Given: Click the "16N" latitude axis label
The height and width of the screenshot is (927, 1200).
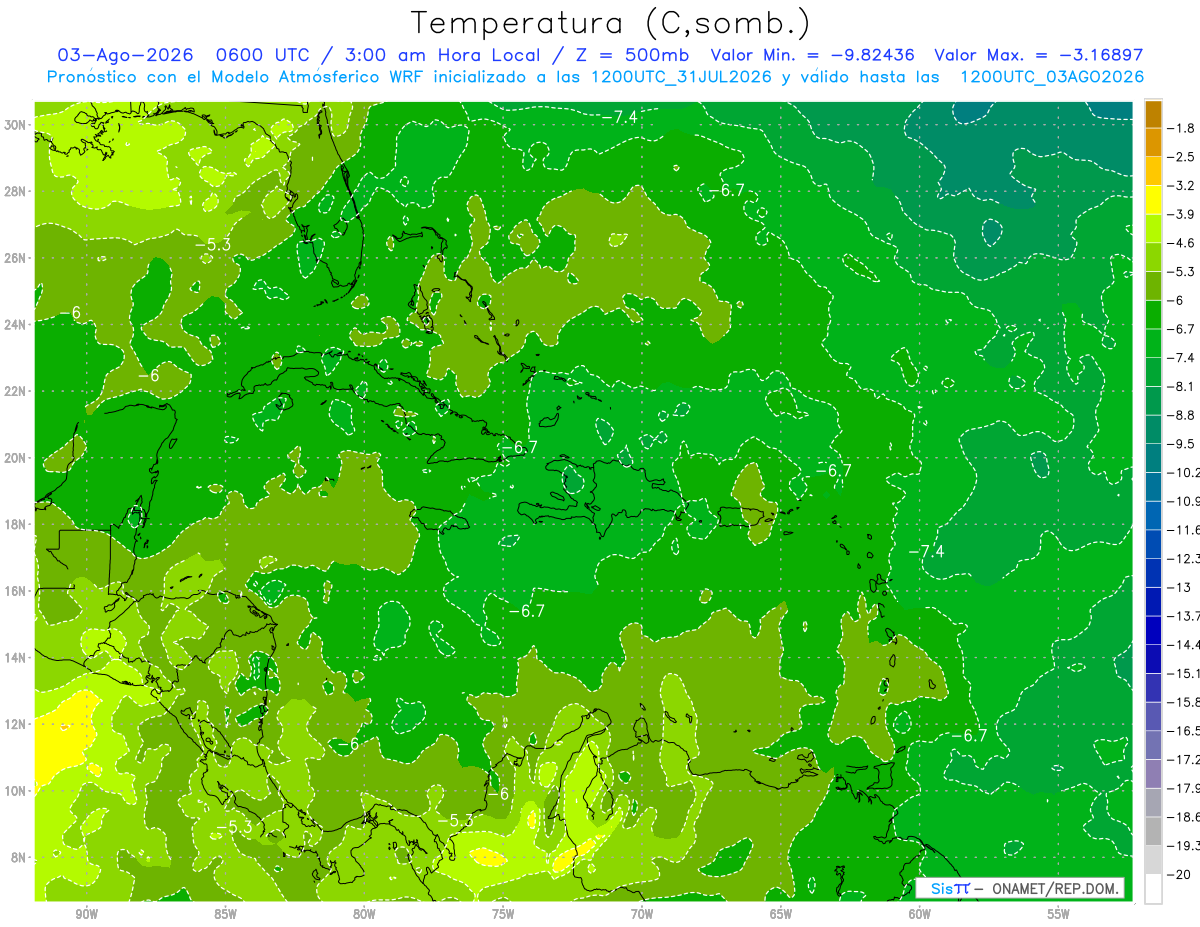Looking at the screenshot, I should (16, 590).
